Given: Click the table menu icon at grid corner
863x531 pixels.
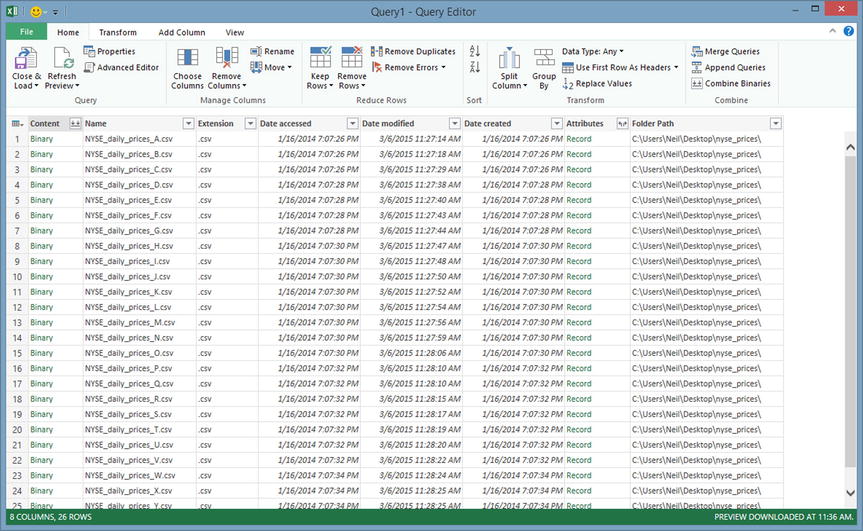Looking at the screenshot, I should click(x=17, y=123).
